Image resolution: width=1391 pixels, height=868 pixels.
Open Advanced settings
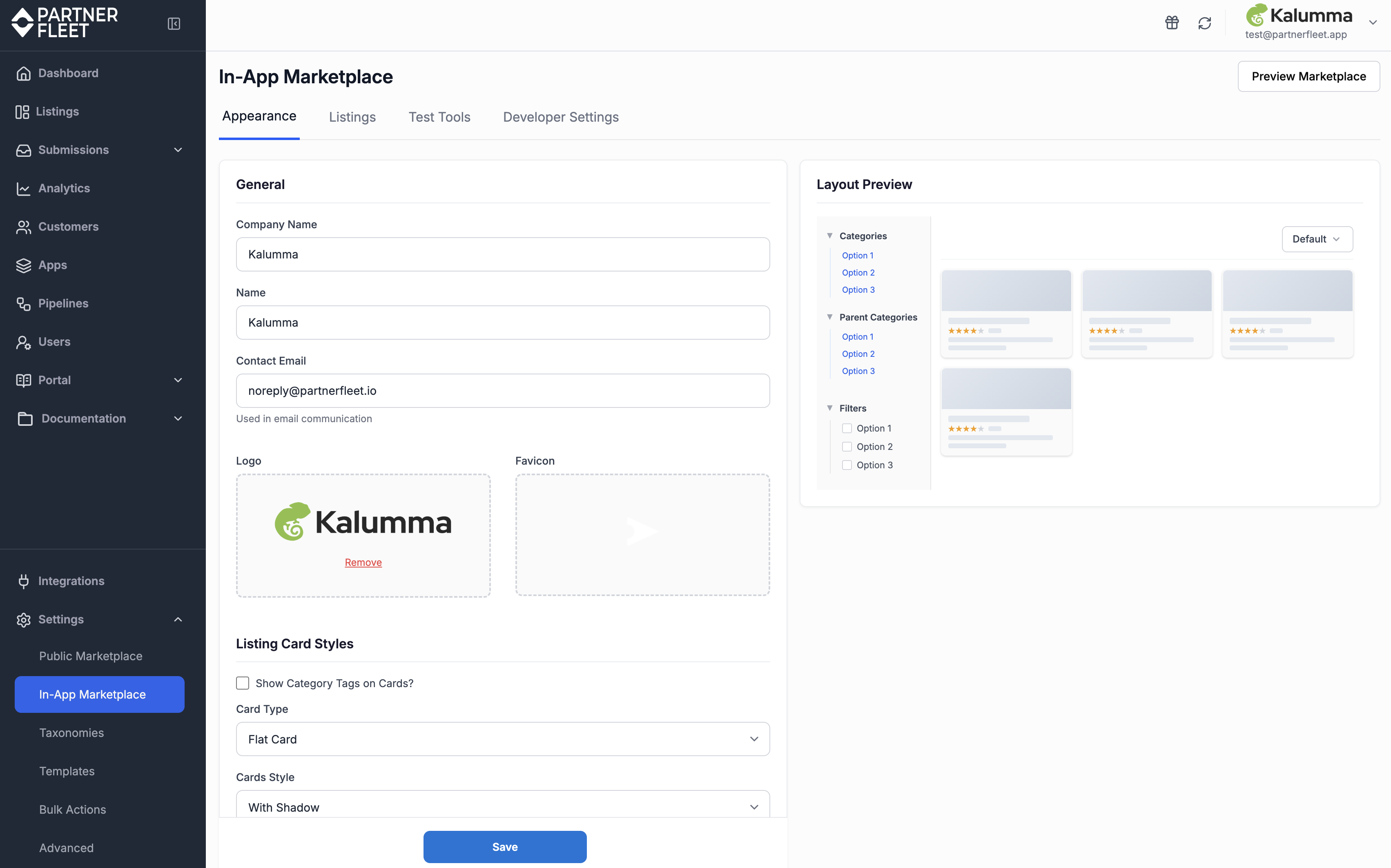tap(66, 848)
